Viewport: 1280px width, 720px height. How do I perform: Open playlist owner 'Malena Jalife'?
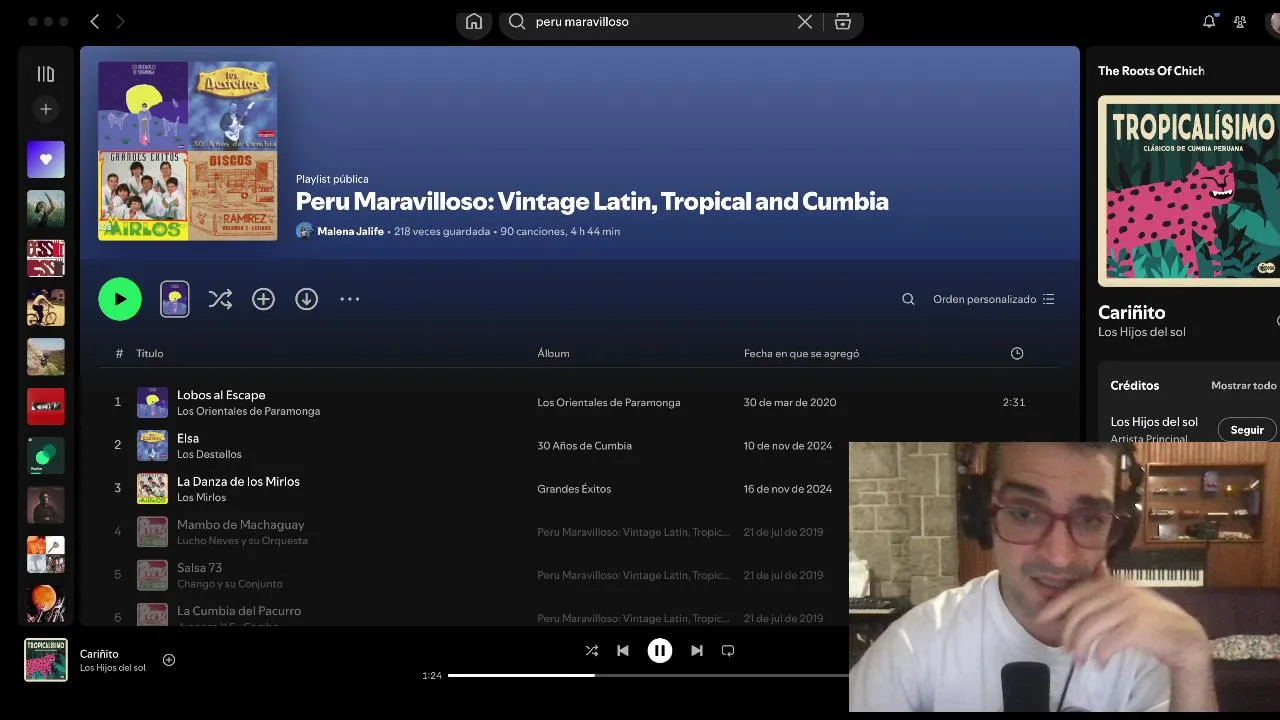tap(350, 231)
